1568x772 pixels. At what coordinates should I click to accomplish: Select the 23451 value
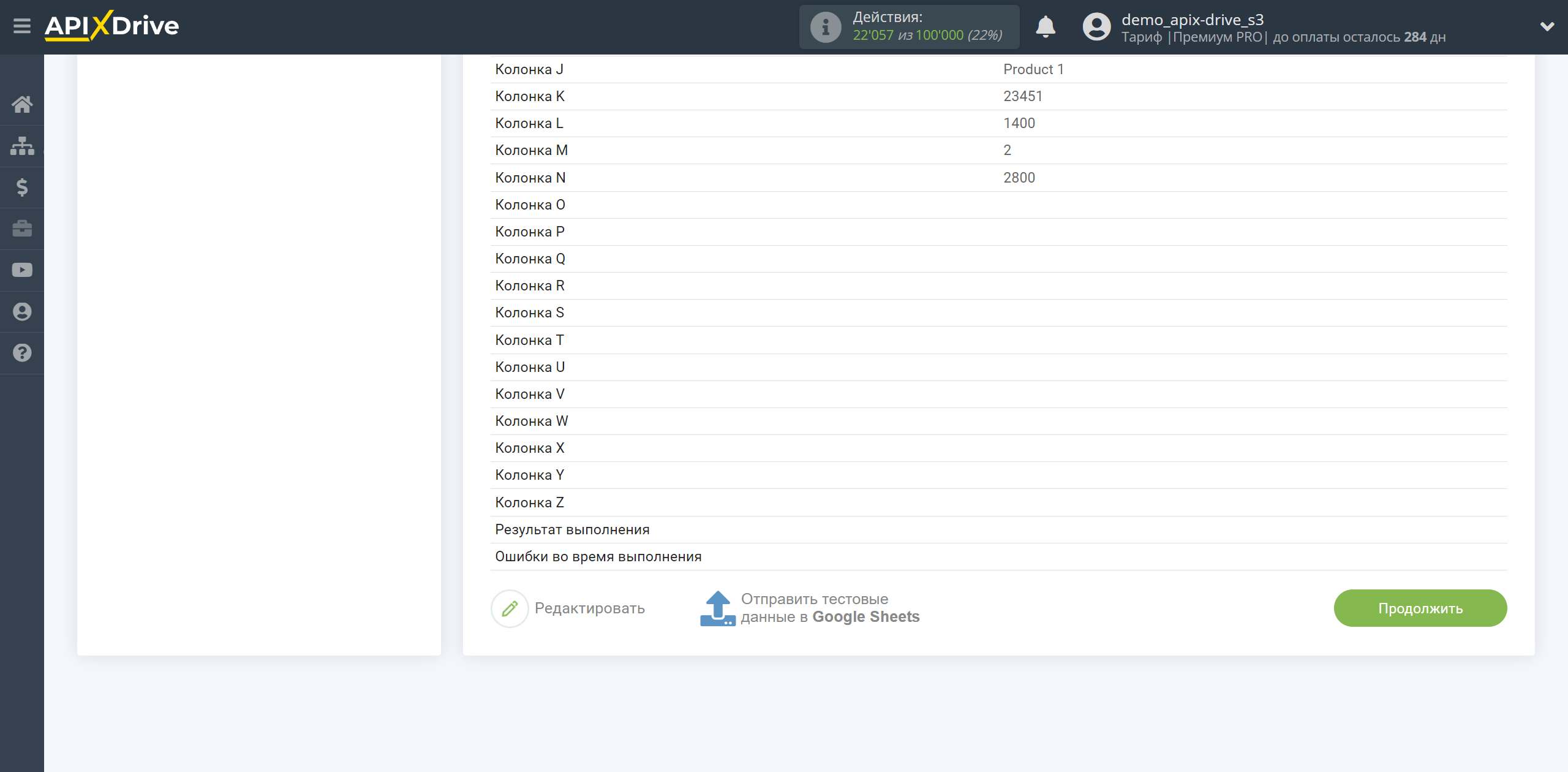click(1023, 96)
